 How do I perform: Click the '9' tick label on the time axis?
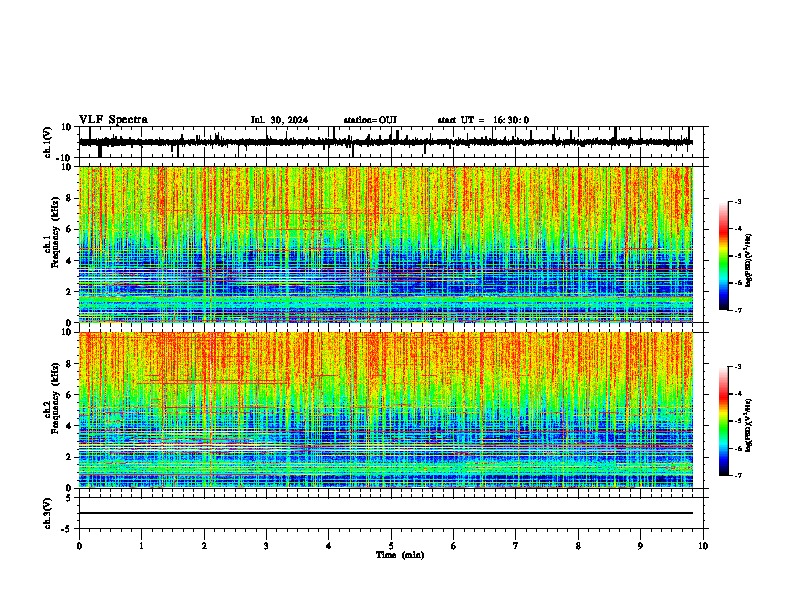(x=640, y=546)
